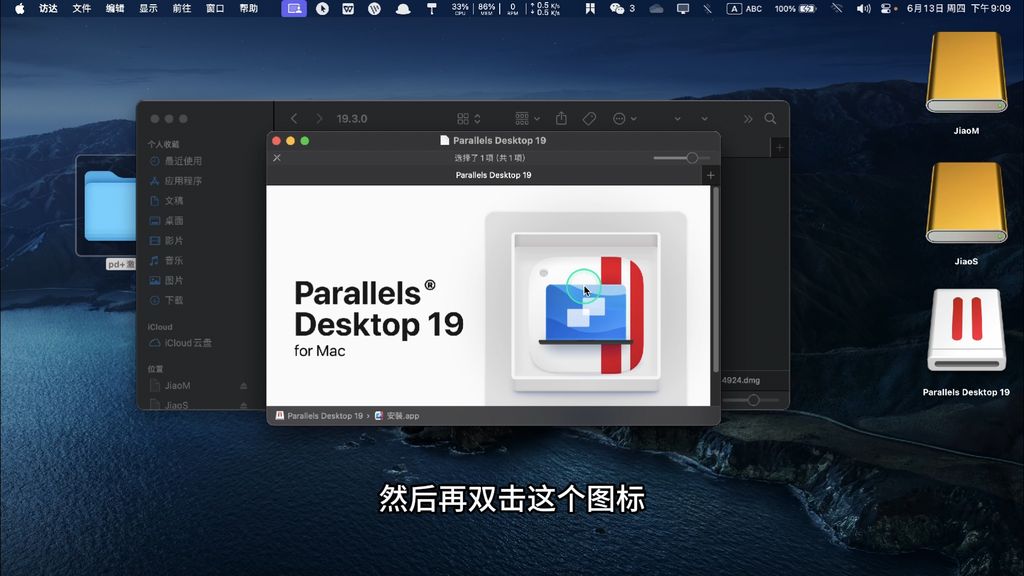Add a new tab in the Parallels Desktop 19 window
This screenshot has width=1024, height=576.
coord(711,175)
